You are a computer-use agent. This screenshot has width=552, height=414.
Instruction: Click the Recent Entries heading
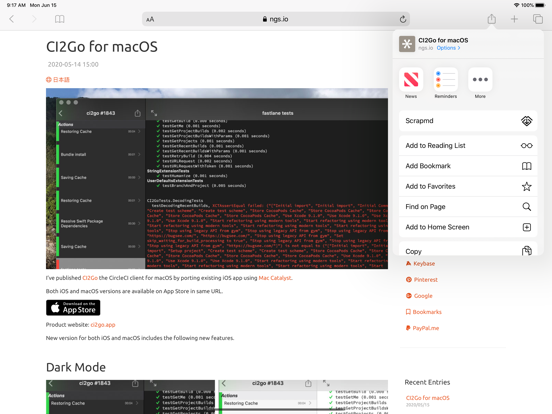click(x=427, y=382)
